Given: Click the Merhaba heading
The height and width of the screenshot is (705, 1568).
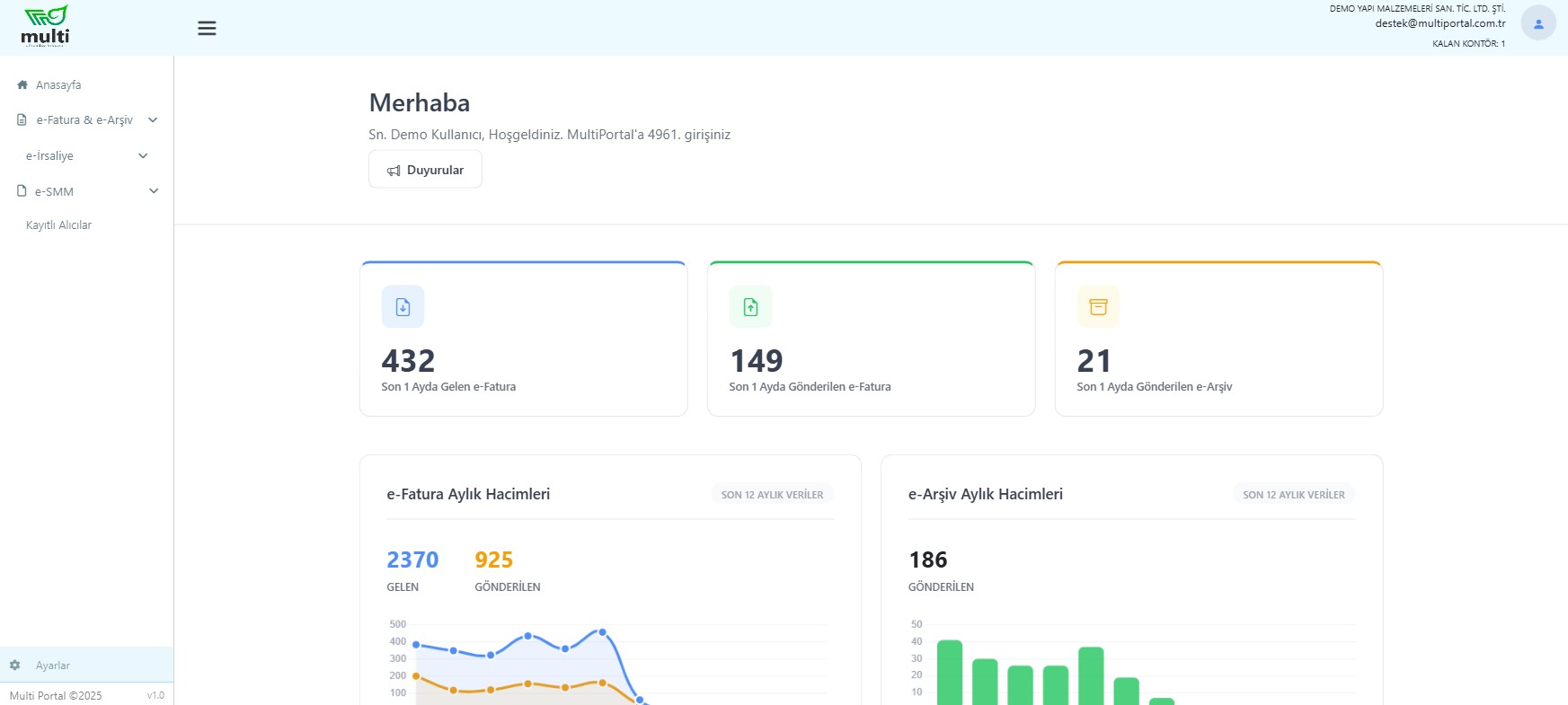Looking at the screenshot, I should click(x=420, y=102).
